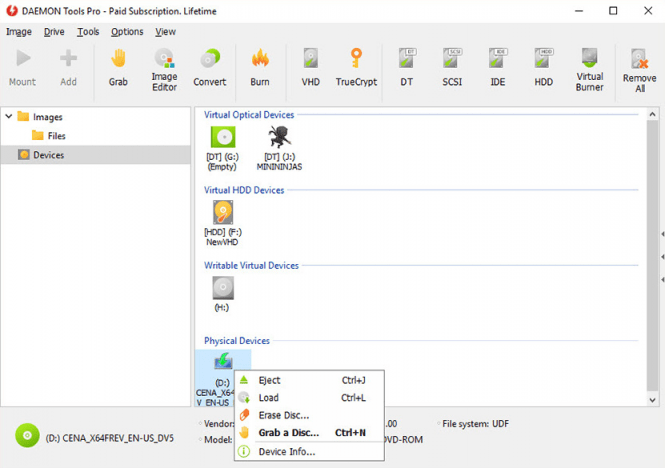665x468 pixels.
Task: Open the Image menu
Action: tap(19, 32)
